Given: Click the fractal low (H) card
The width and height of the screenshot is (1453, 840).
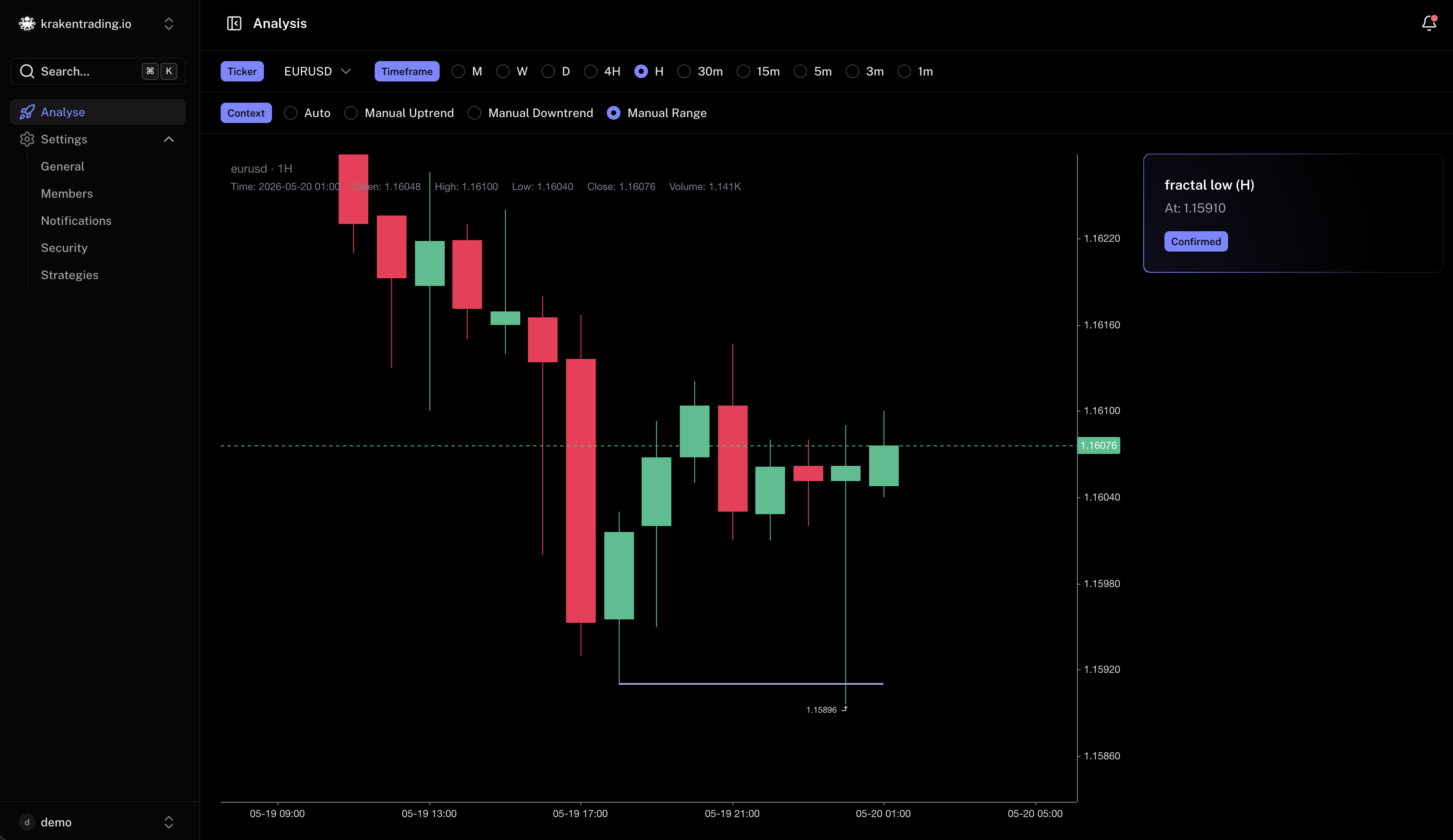Looking at the screenshot, I should pyautogui.click(x=1293, y=213).
